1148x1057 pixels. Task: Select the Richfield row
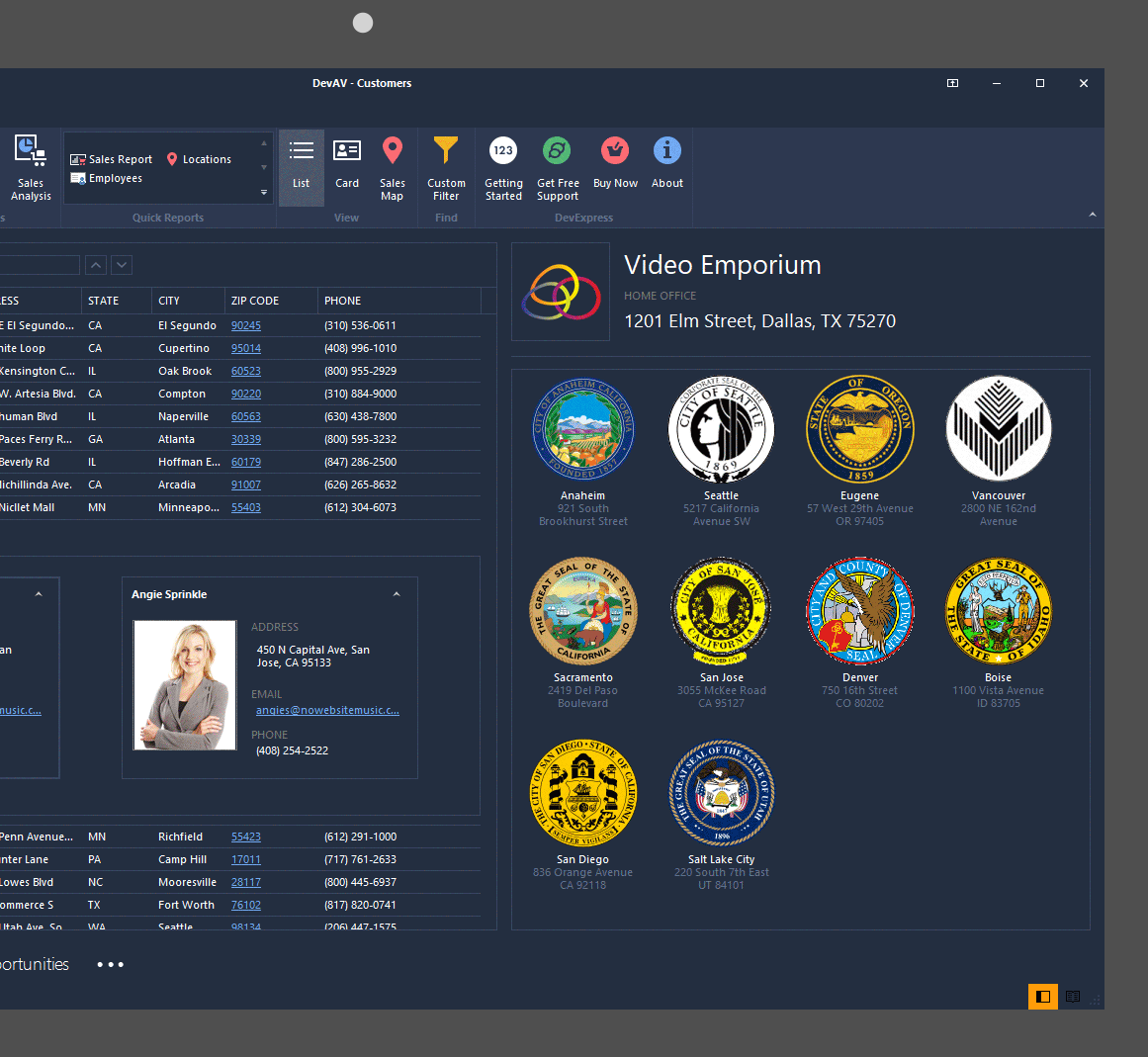(x=240, y=837)
